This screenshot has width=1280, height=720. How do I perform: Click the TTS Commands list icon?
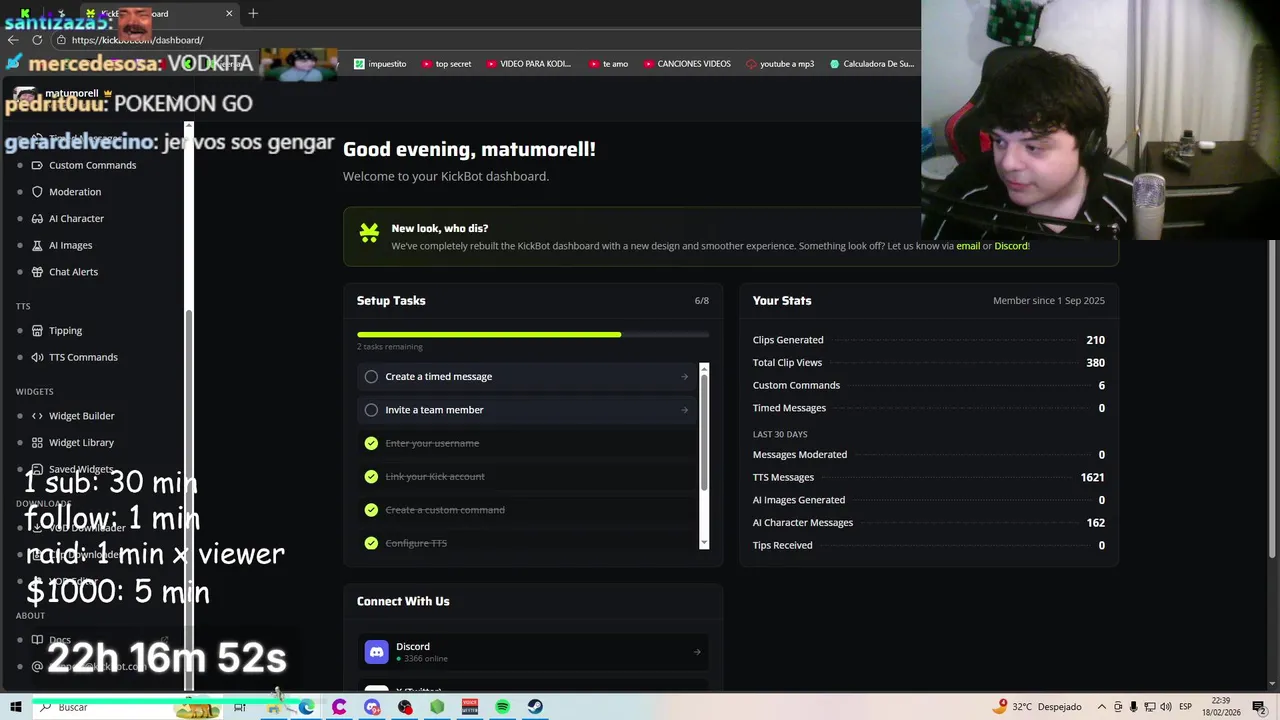pos(37,357)
